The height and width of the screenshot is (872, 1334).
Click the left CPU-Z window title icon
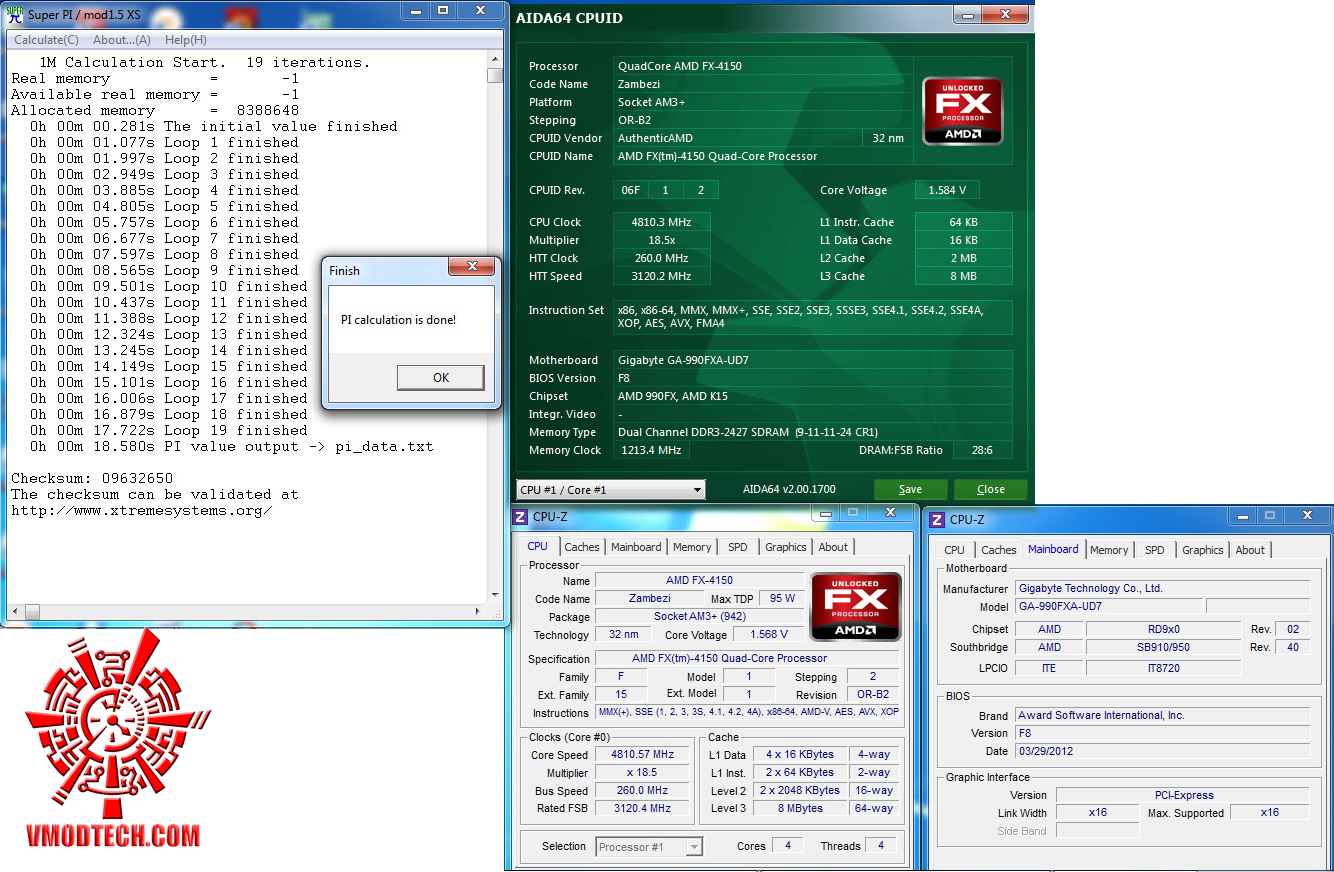pos(520,517)
